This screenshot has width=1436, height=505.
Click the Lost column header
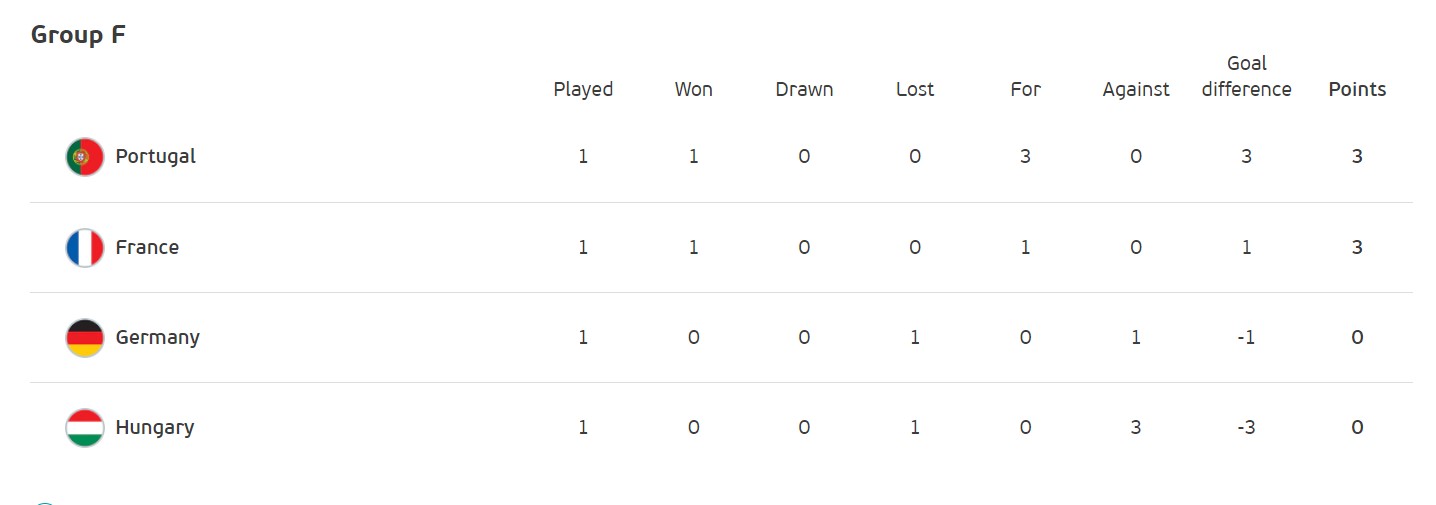[x=915, y=89]
